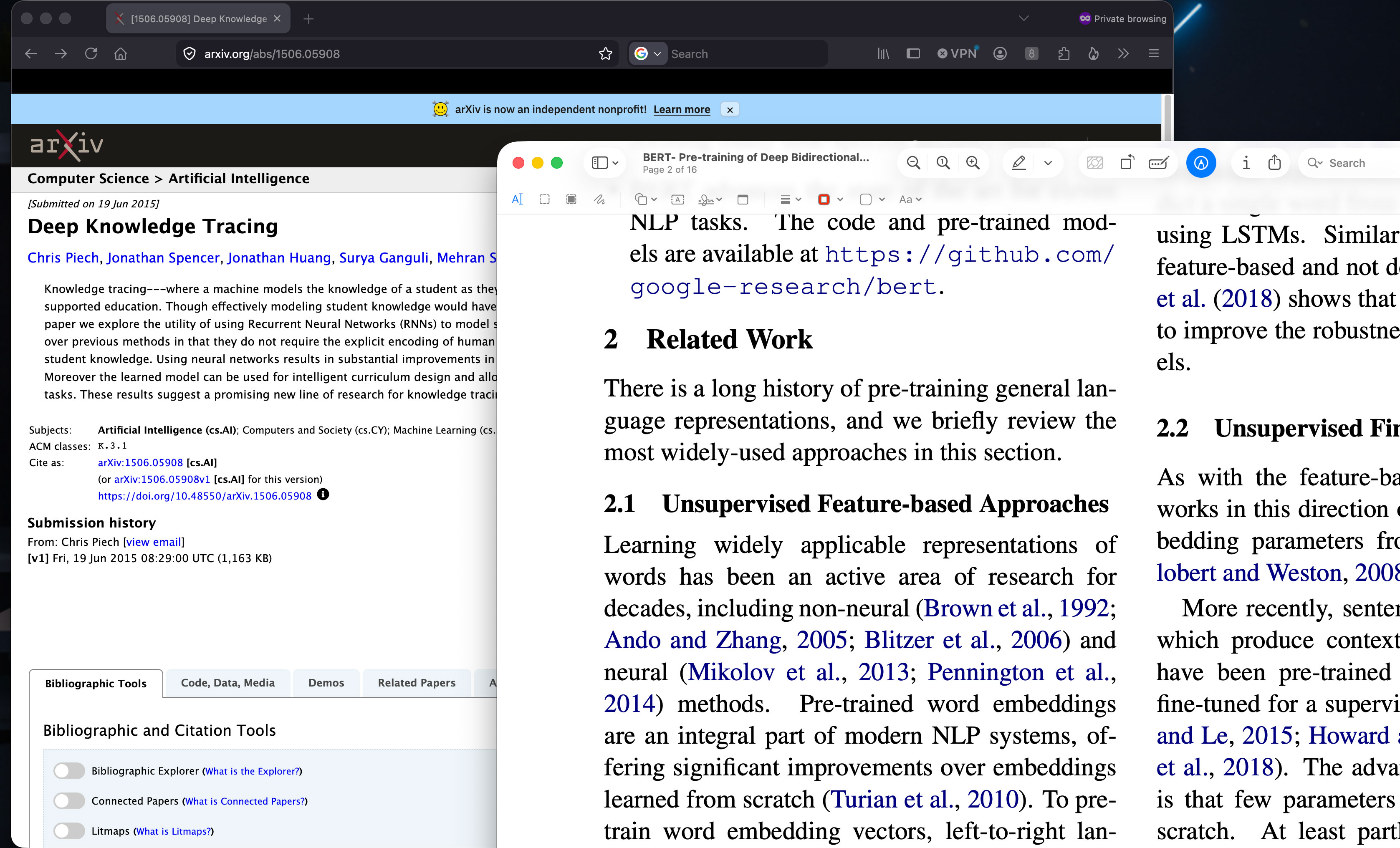Click the form filling icon in Preview
1400x848 pixels.
point(1158,163)
